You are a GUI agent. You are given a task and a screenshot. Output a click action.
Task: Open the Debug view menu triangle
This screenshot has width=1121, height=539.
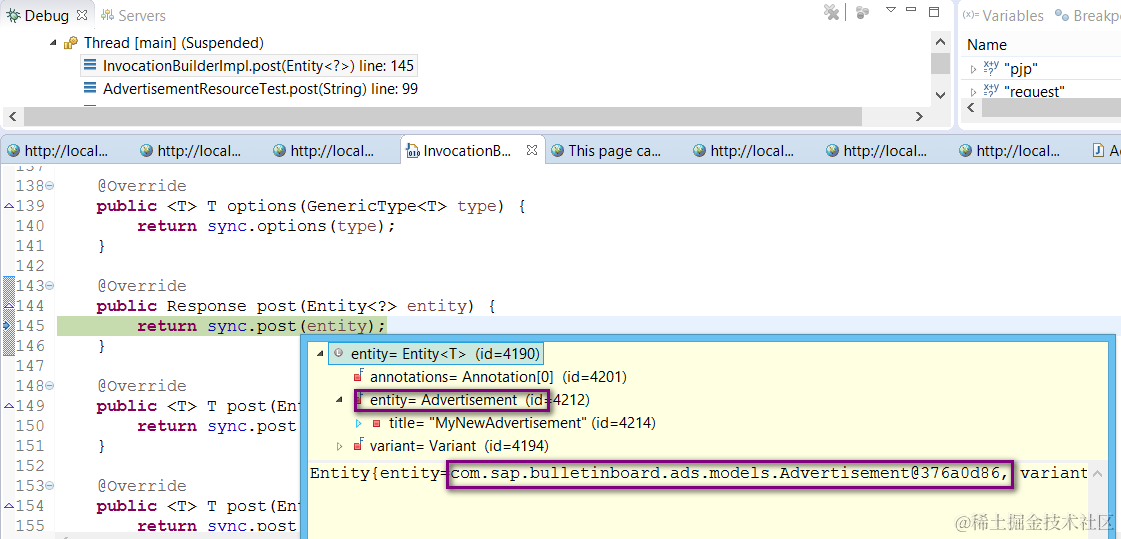(891, 9)
